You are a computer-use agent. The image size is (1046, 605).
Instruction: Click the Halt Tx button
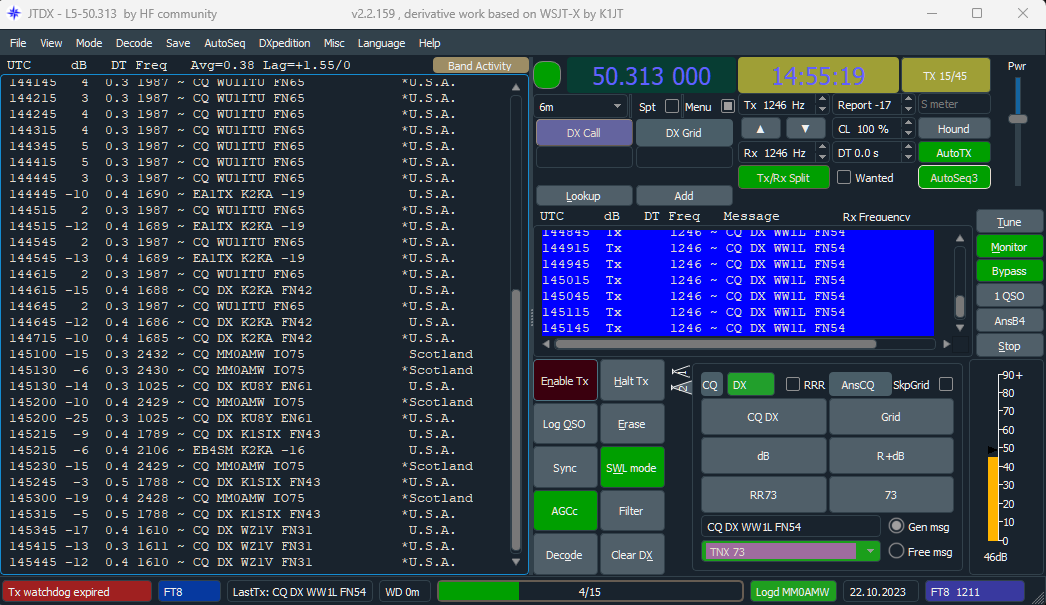(631, 381)
